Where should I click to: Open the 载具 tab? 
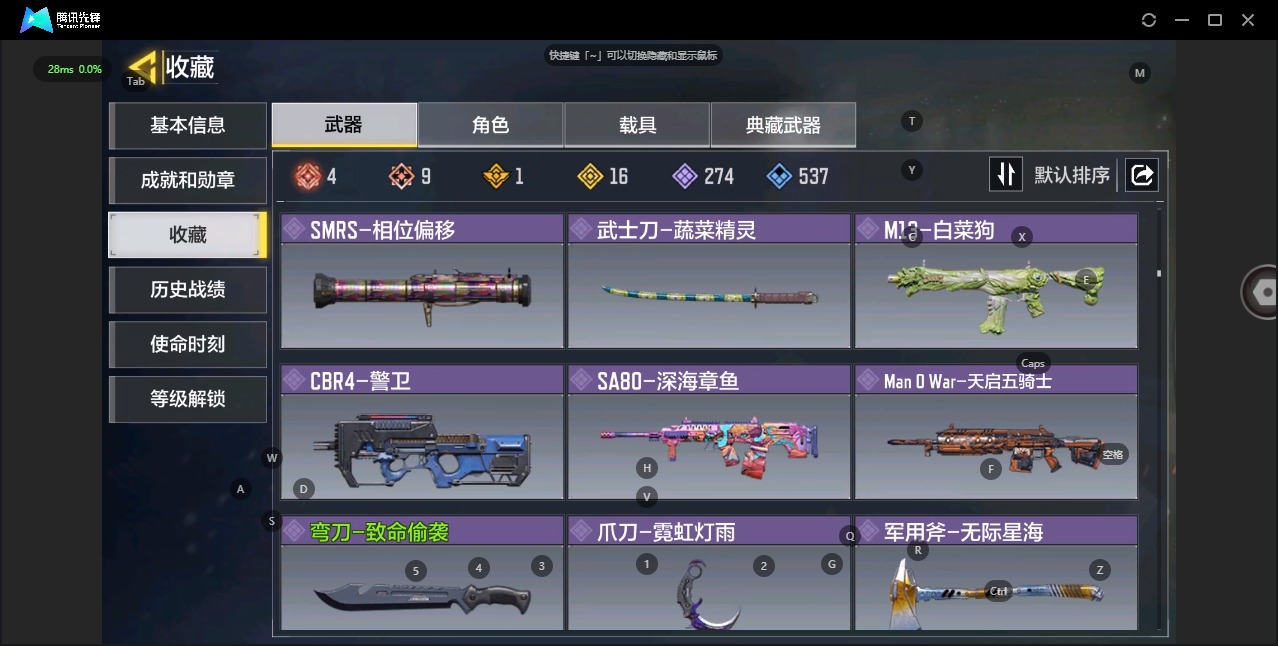(x=637, y=125)
